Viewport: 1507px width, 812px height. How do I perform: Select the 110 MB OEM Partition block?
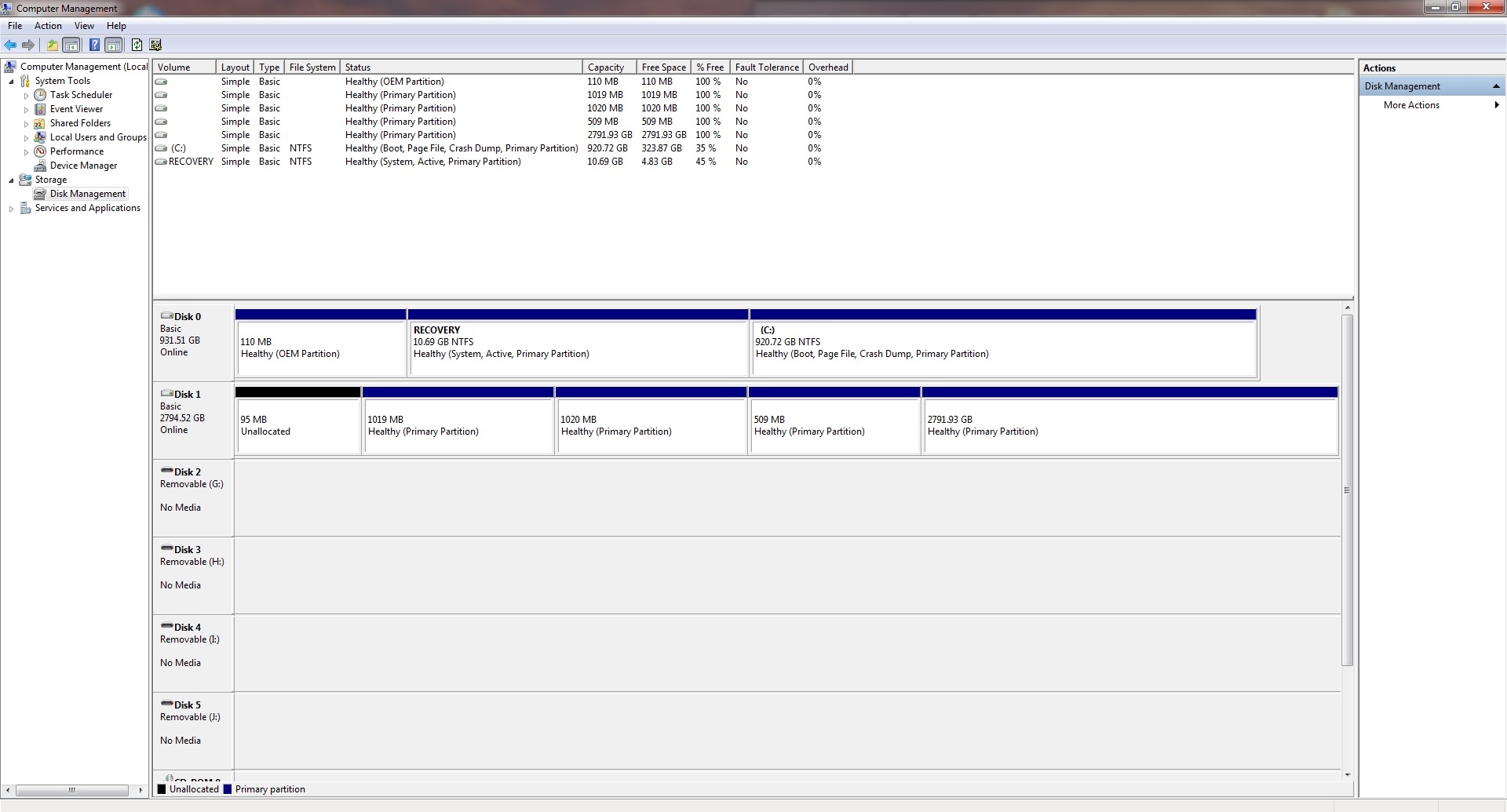[320, 343]
